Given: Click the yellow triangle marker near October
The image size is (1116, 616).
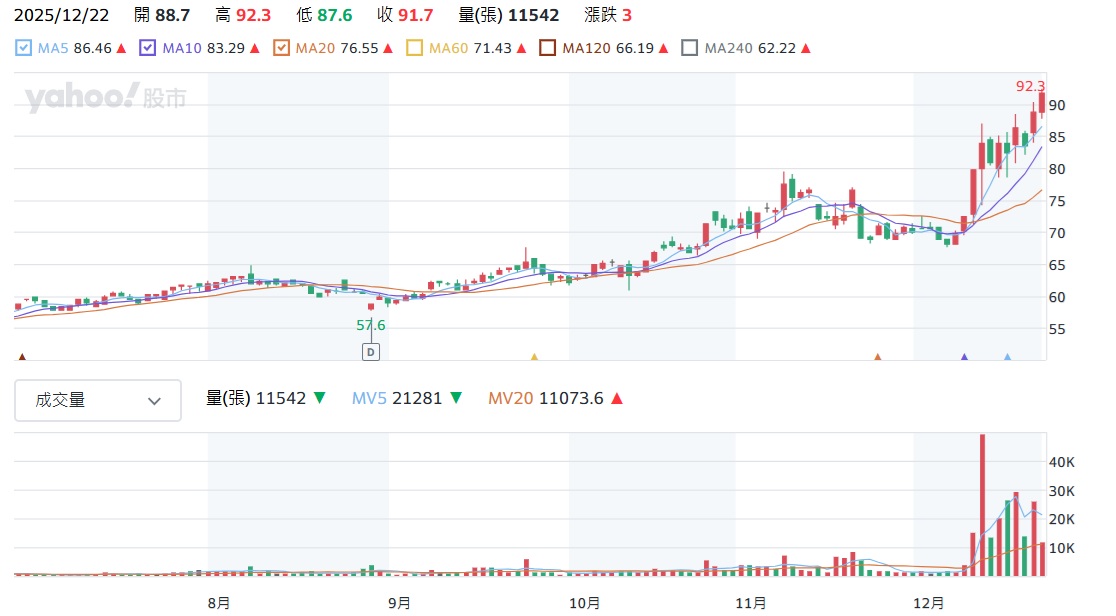Looking at the screenshot, I should pyautogui.click(x=534, y=356).
